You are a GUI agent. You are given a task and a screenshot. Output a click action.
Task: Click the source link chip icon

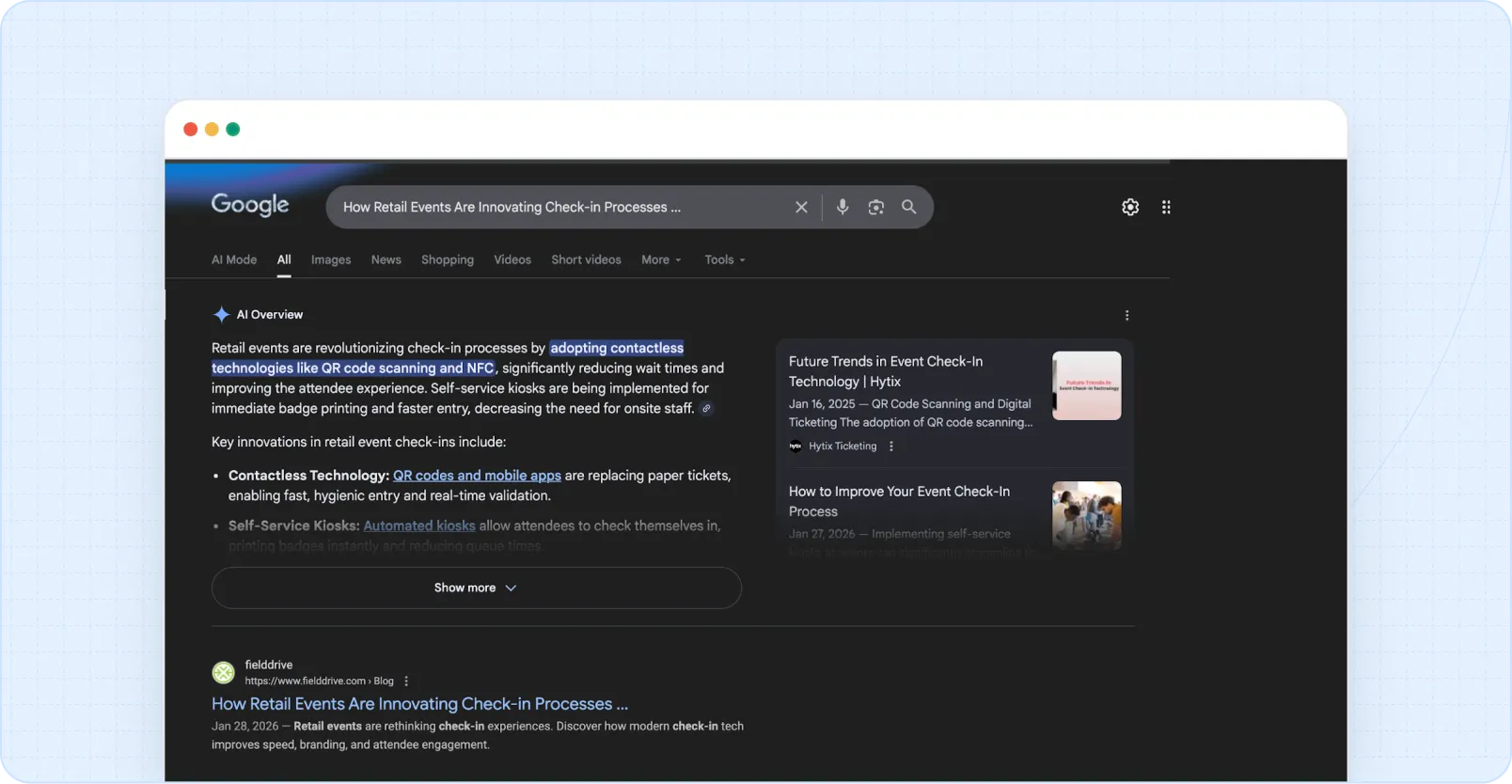click(706, 408)
